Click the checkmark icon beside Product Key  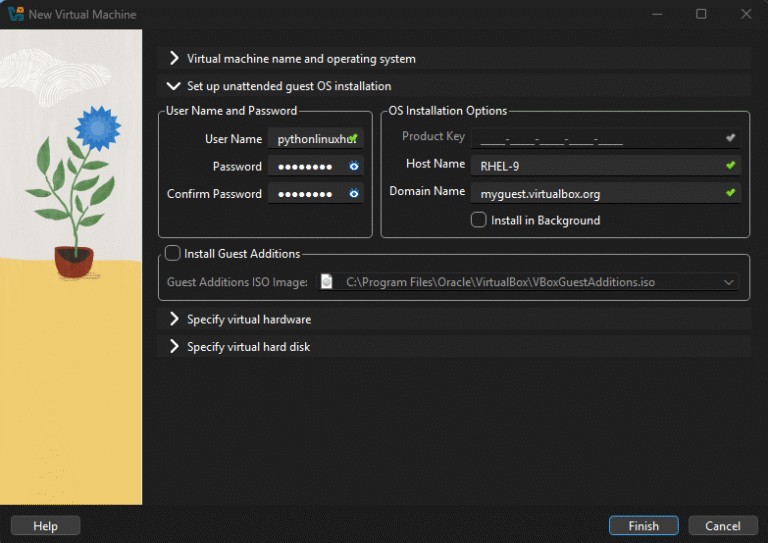coord(730,137)
